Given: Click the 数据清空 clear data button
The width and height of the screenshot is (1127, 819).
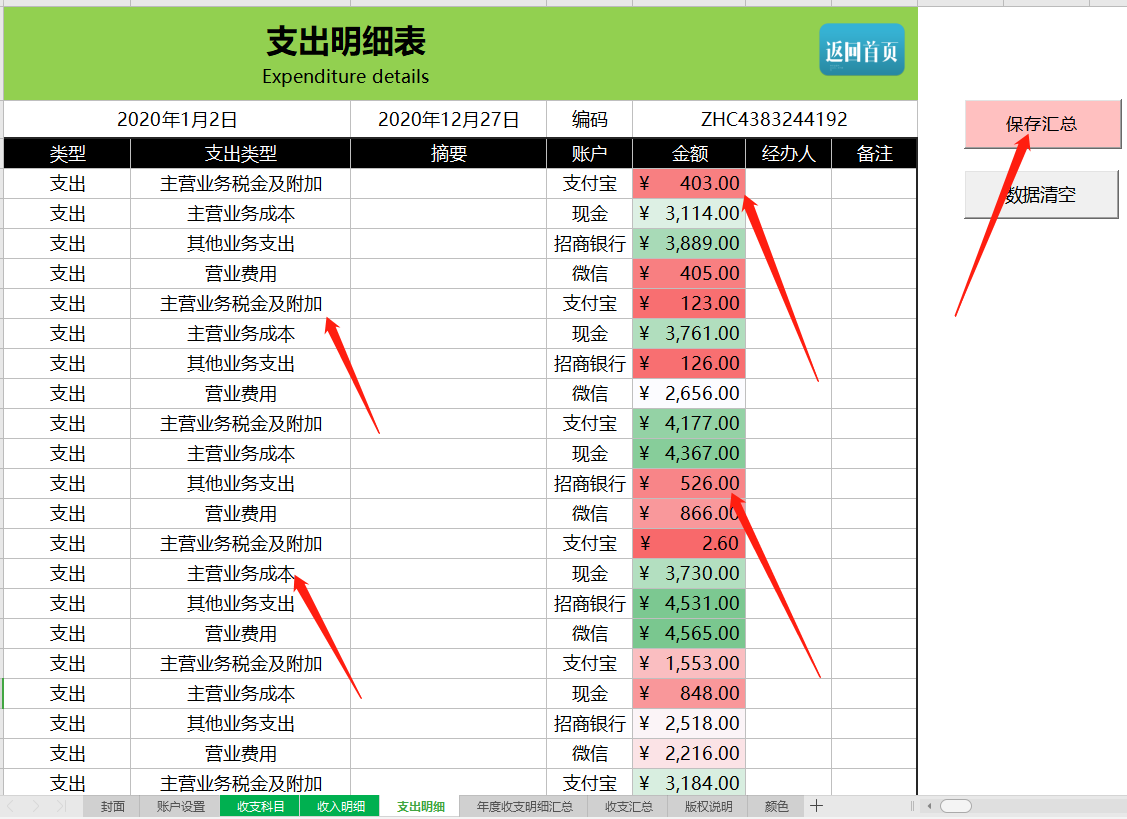Looking at the screenshot, I should (1040, 194).
